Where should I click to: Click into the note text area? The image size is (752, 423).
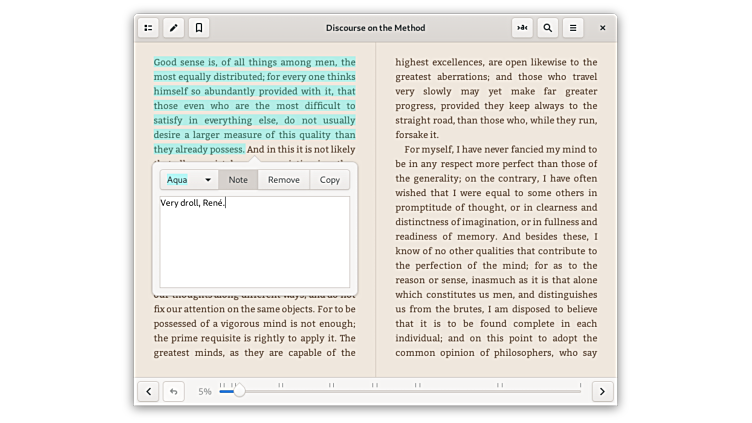(x=255, y=245)
